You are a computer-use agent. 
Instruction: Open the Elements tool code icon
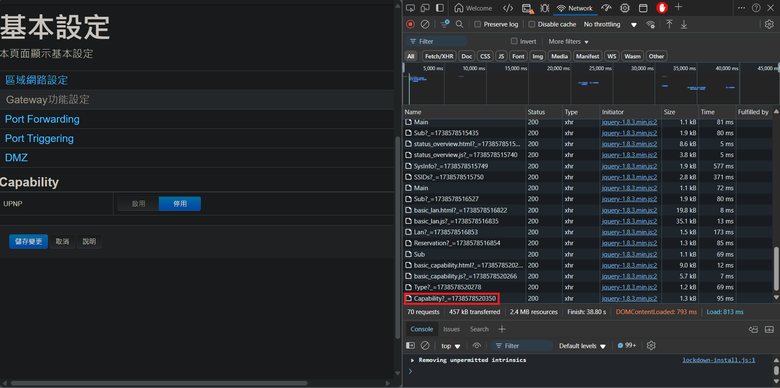[508, 8]
